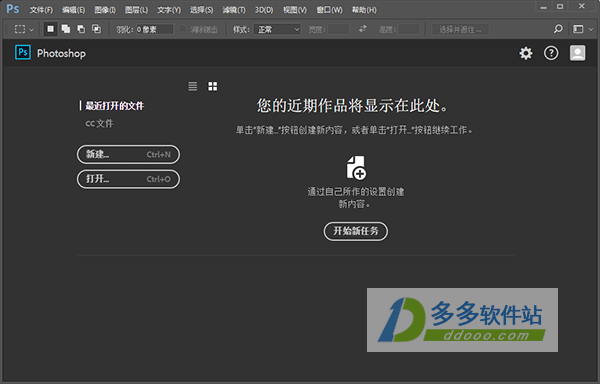Screen dimensions: 600x384
Task: Maximize the Photoshop window
Action: (x=560, y=7)
